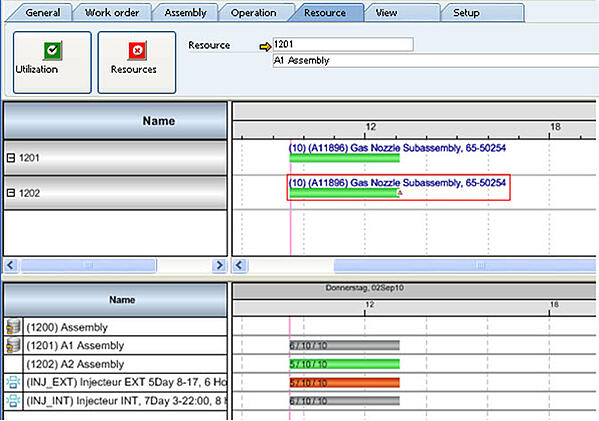This screenshot has height=421, width=599.
Task: Click the lower Name column header
Action: [x=115, y=300]
